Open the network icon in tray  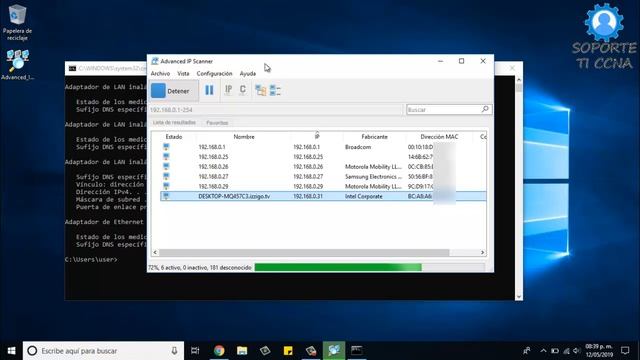coord(566,351)
